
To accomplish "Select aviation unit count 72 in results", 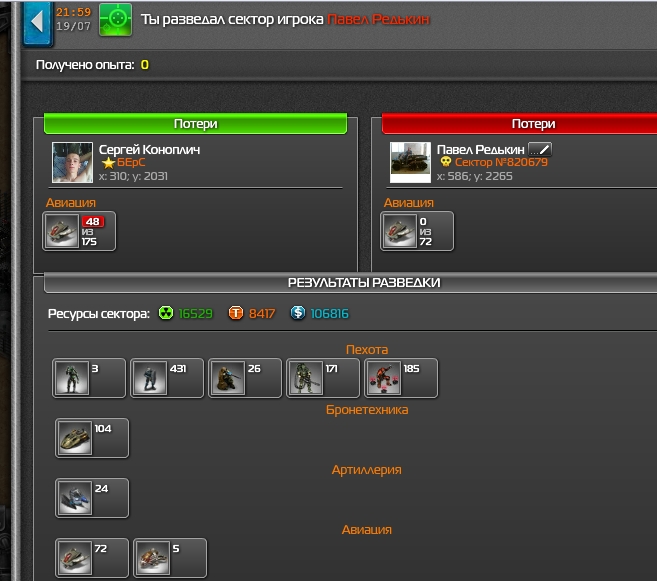I will click(x=92, y=558).
